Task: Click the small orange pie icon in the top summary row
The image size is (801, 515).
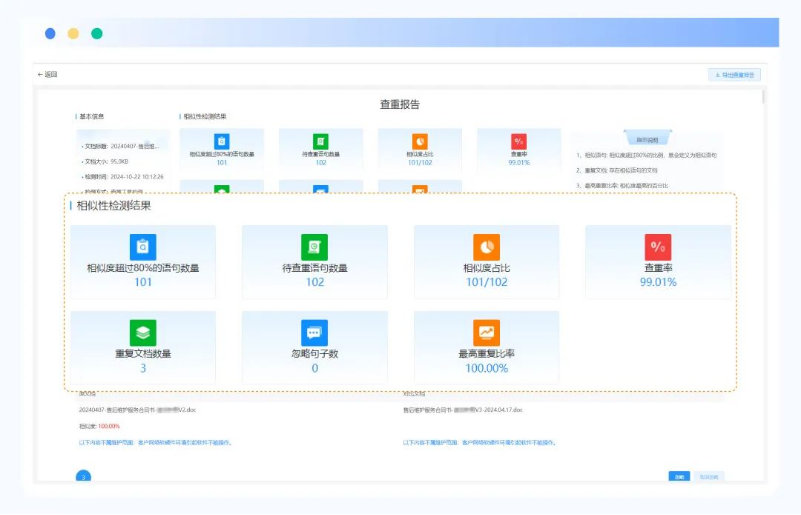Action: coord(420,142)
